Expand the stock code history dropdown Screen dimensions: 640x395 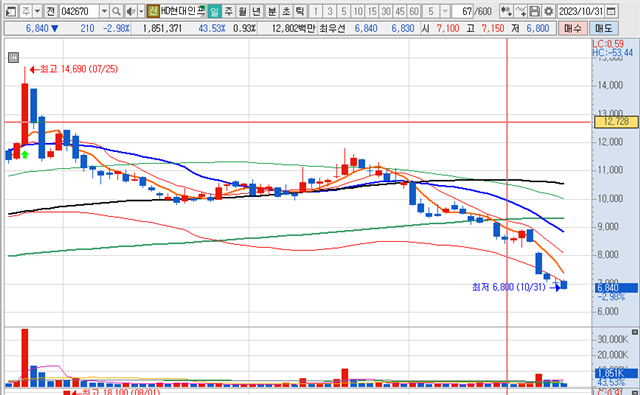coord(104,11)
